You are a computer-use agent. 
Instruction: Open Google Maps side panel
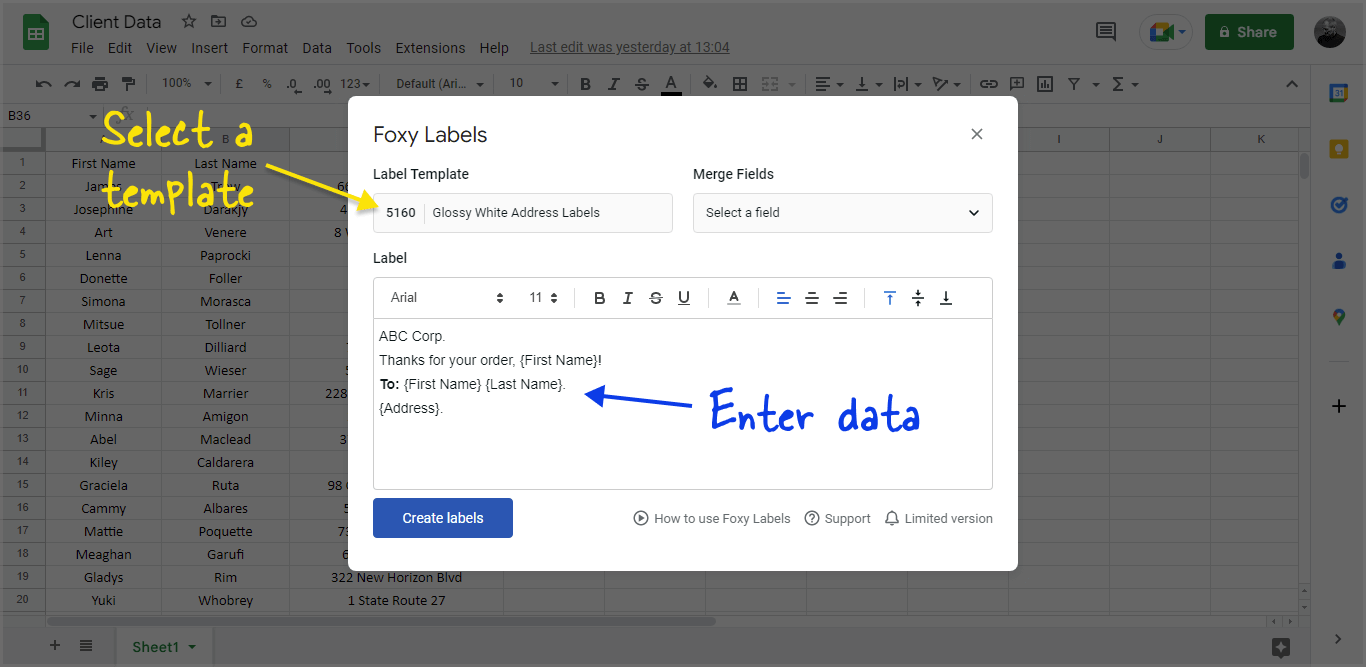[x=1338, y=317]
